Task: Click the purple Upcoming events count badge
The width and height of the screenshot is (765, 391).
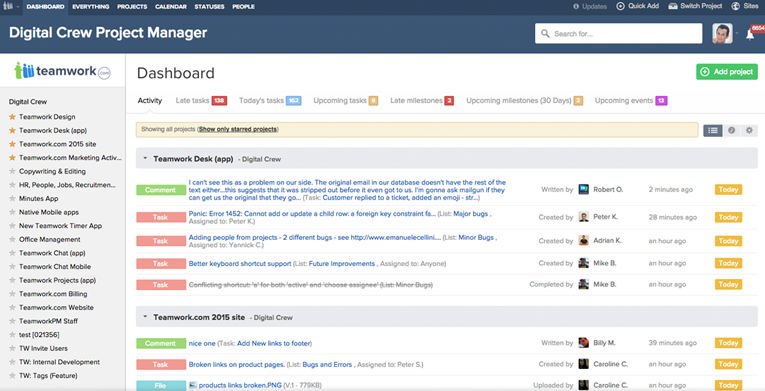Action: click(661, 101)
